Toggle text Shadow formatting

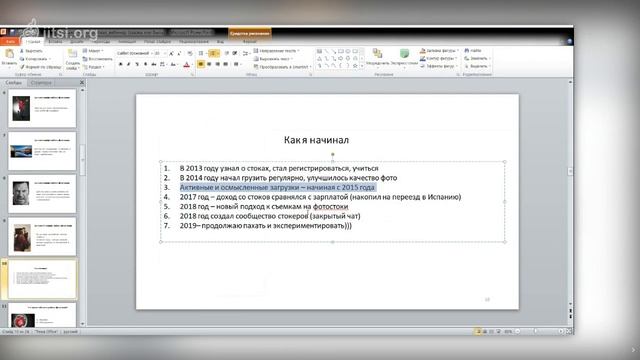tap(145, 64)
